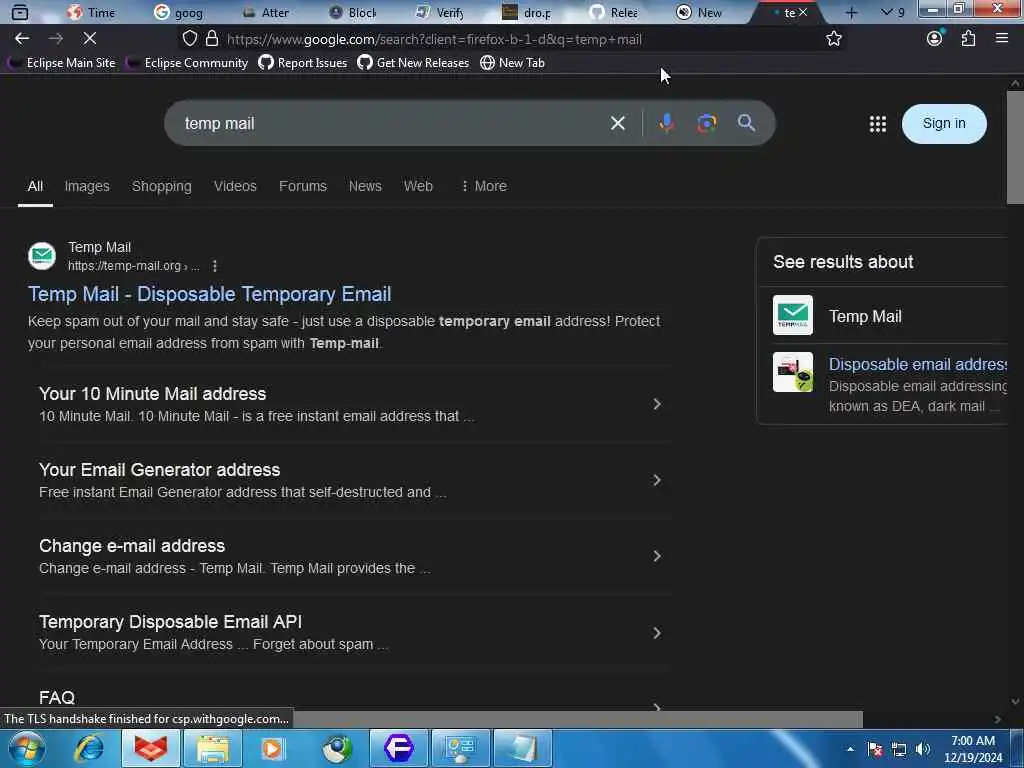Open Temp Mail in See results about

coord(865,316)
